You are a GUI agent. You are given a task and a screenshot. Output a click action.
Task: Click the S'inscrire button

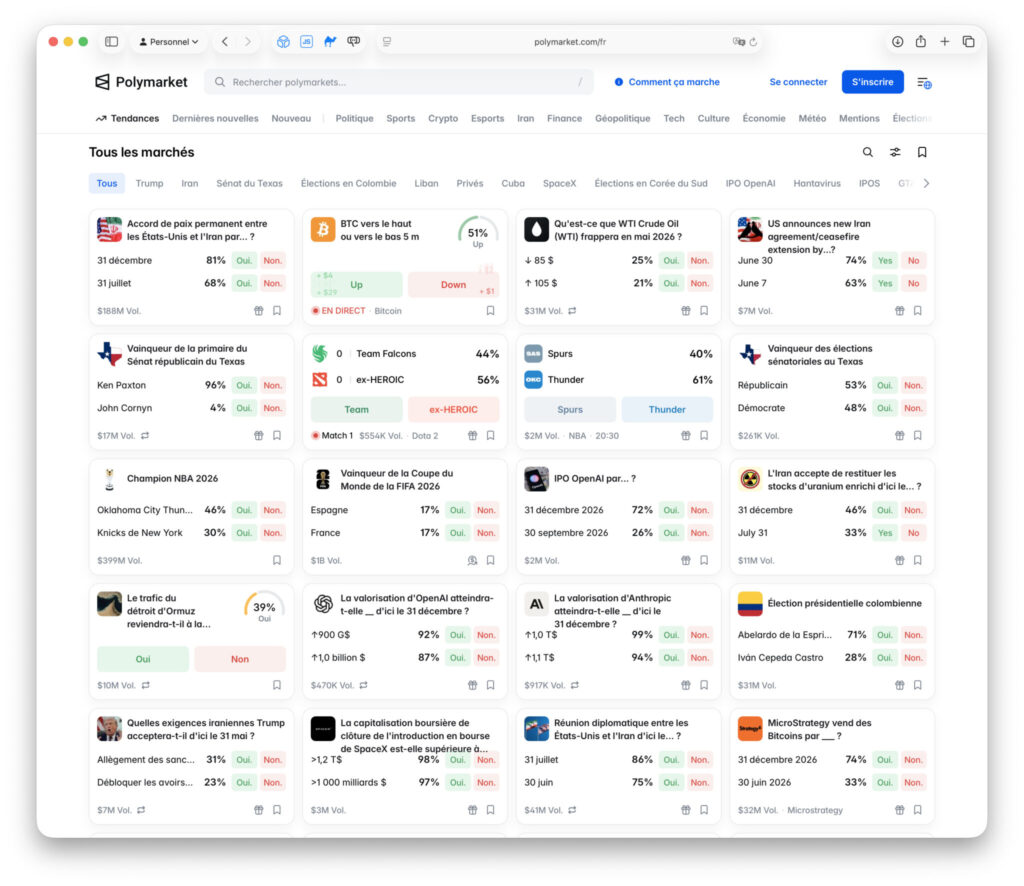(x=872, y=82)
